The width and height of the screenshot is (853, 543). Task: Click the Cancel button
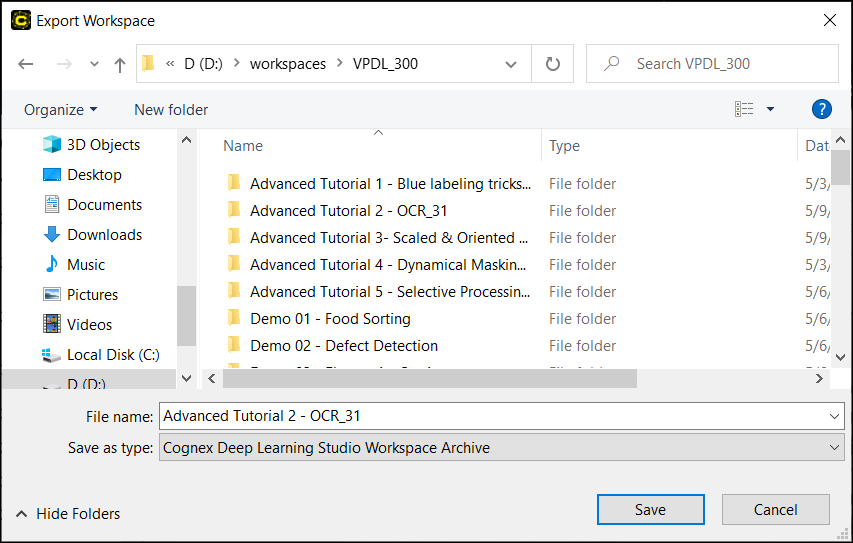(775, 510)
